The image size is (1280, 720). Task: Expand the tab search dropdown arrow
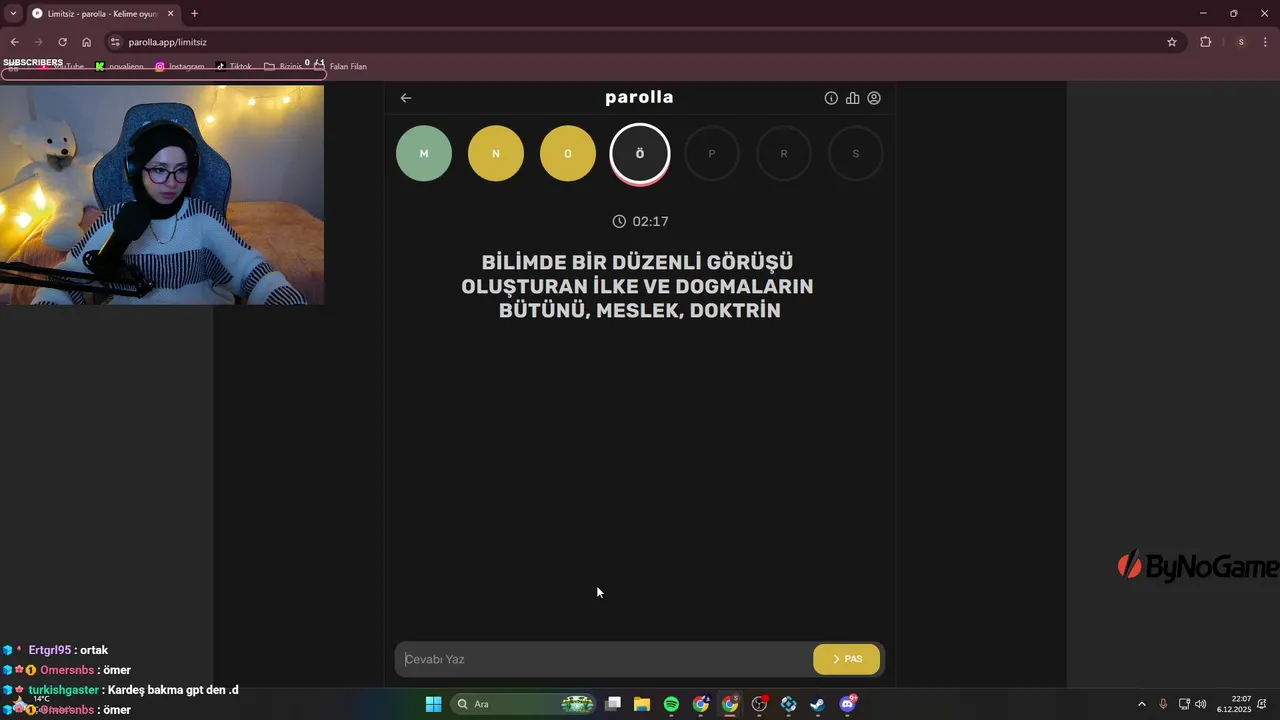(13, 13)
